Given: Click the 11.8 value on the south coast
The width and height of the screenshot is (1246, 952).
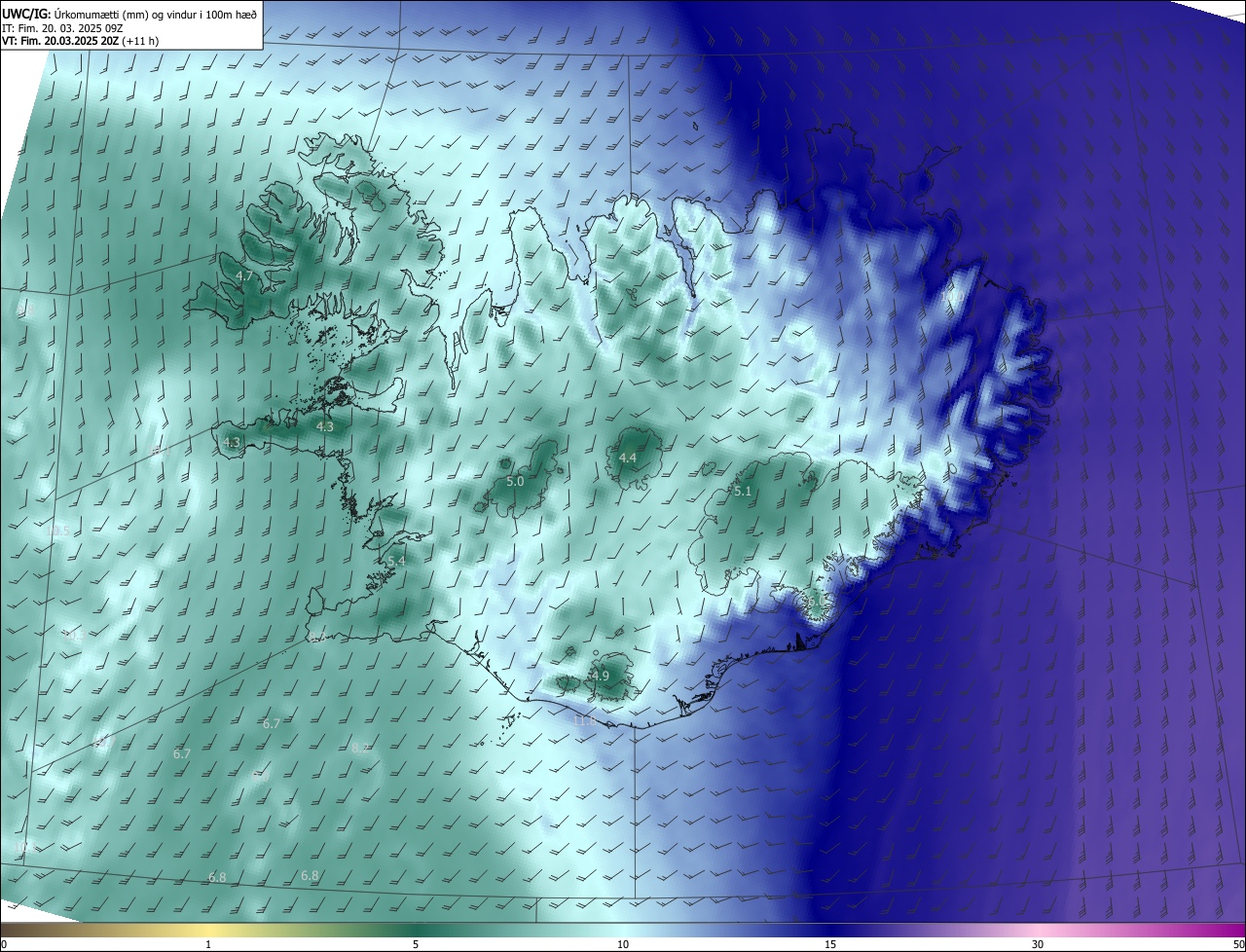Looking at the screenshot, I should click(x=584, y=721).
